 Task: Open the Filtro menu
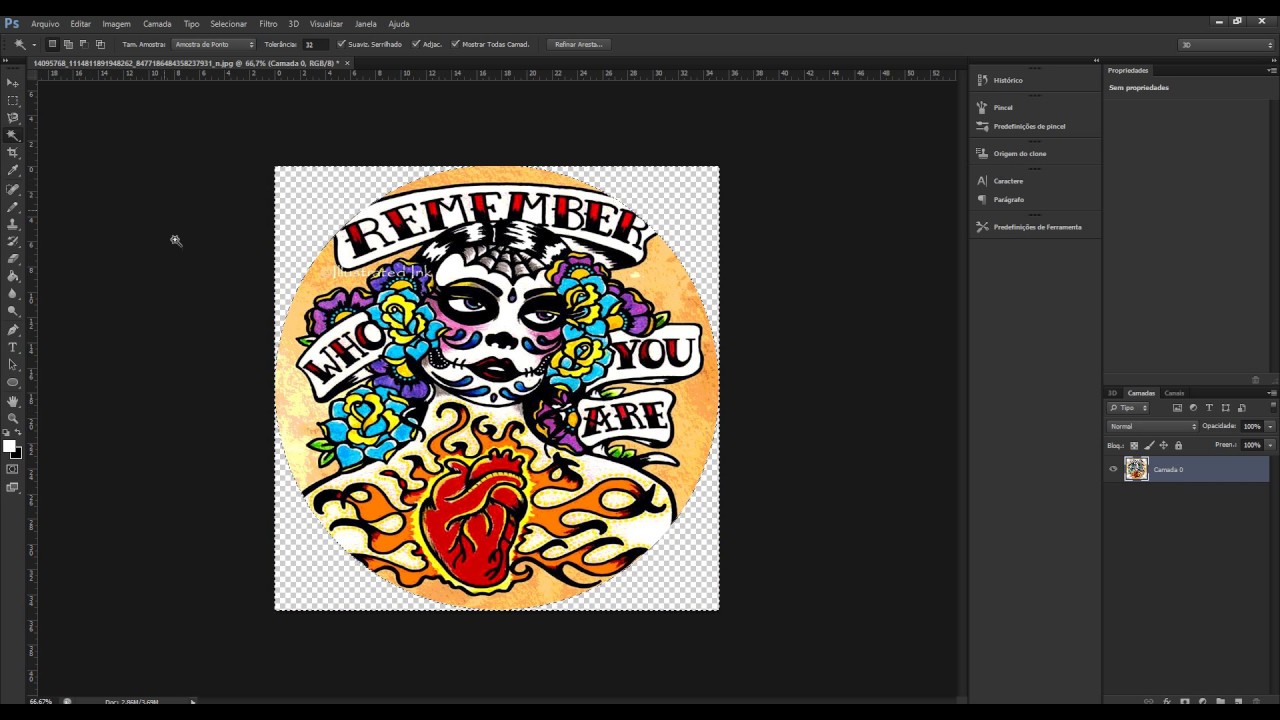(268, 23)
